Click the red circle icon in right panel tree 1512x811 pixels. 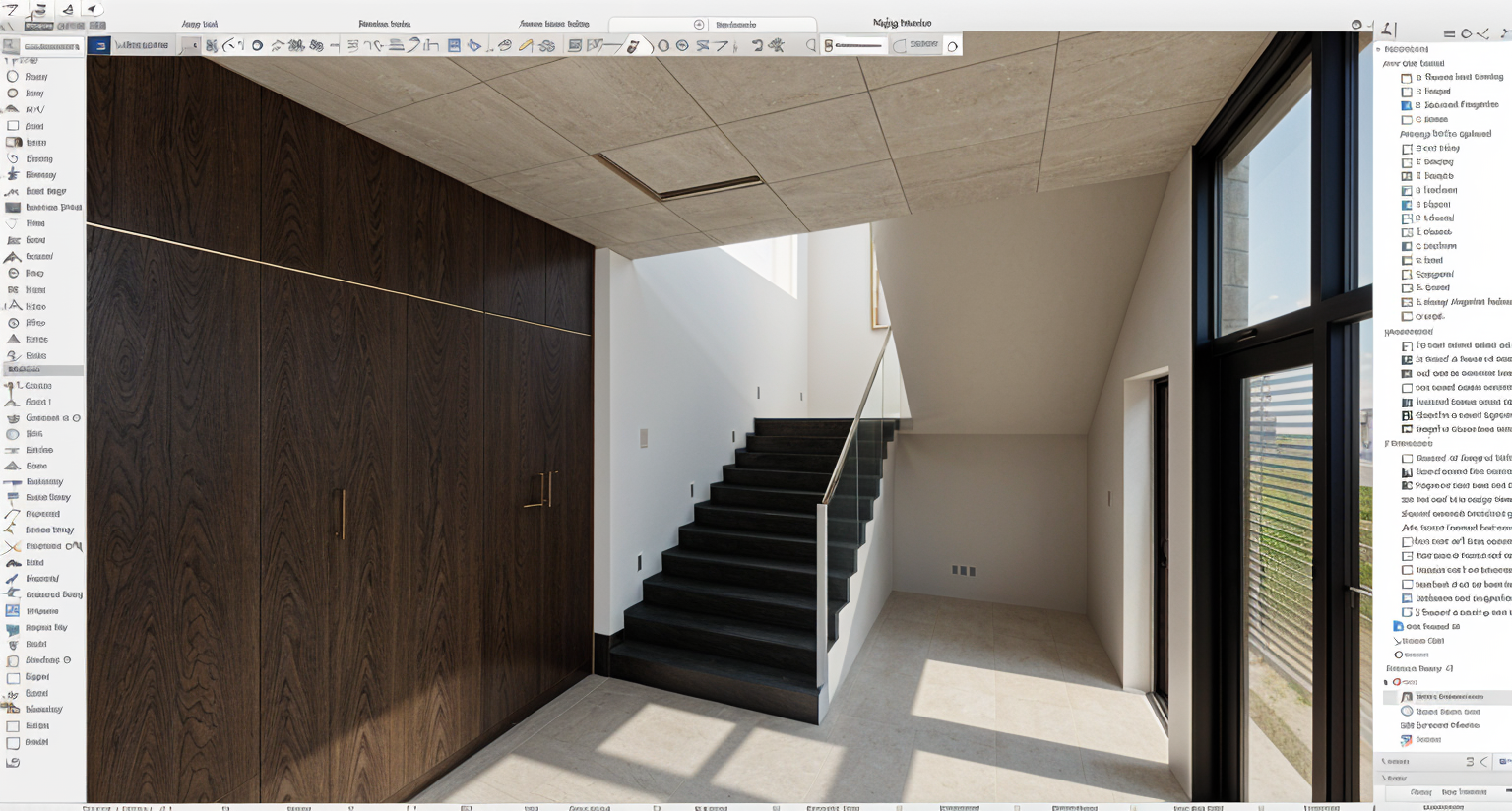point(1397,682)
